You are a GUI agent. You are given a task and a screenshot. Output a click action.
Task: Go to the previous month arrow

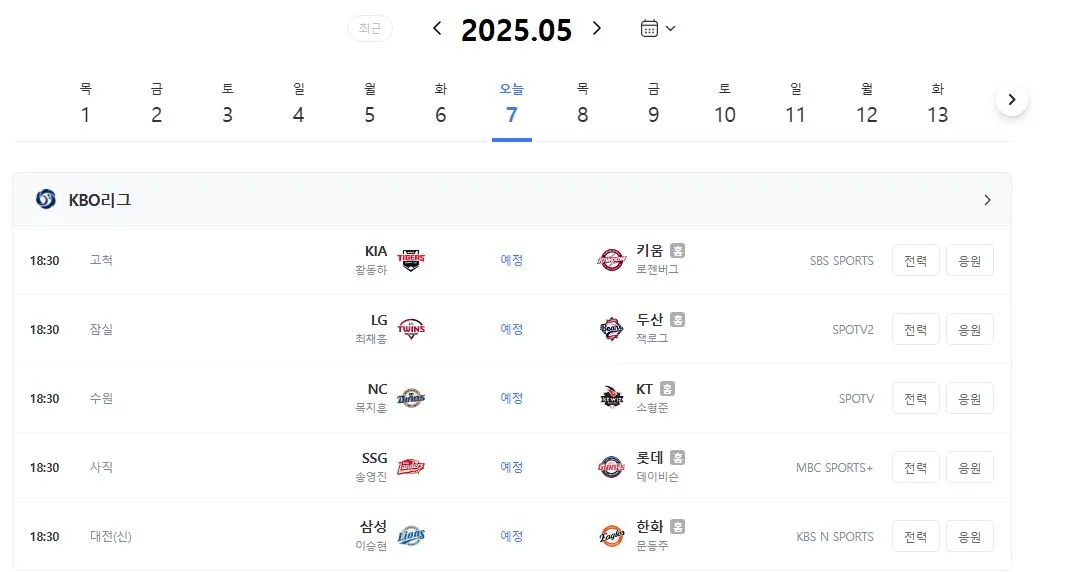[x=437, y=29]
